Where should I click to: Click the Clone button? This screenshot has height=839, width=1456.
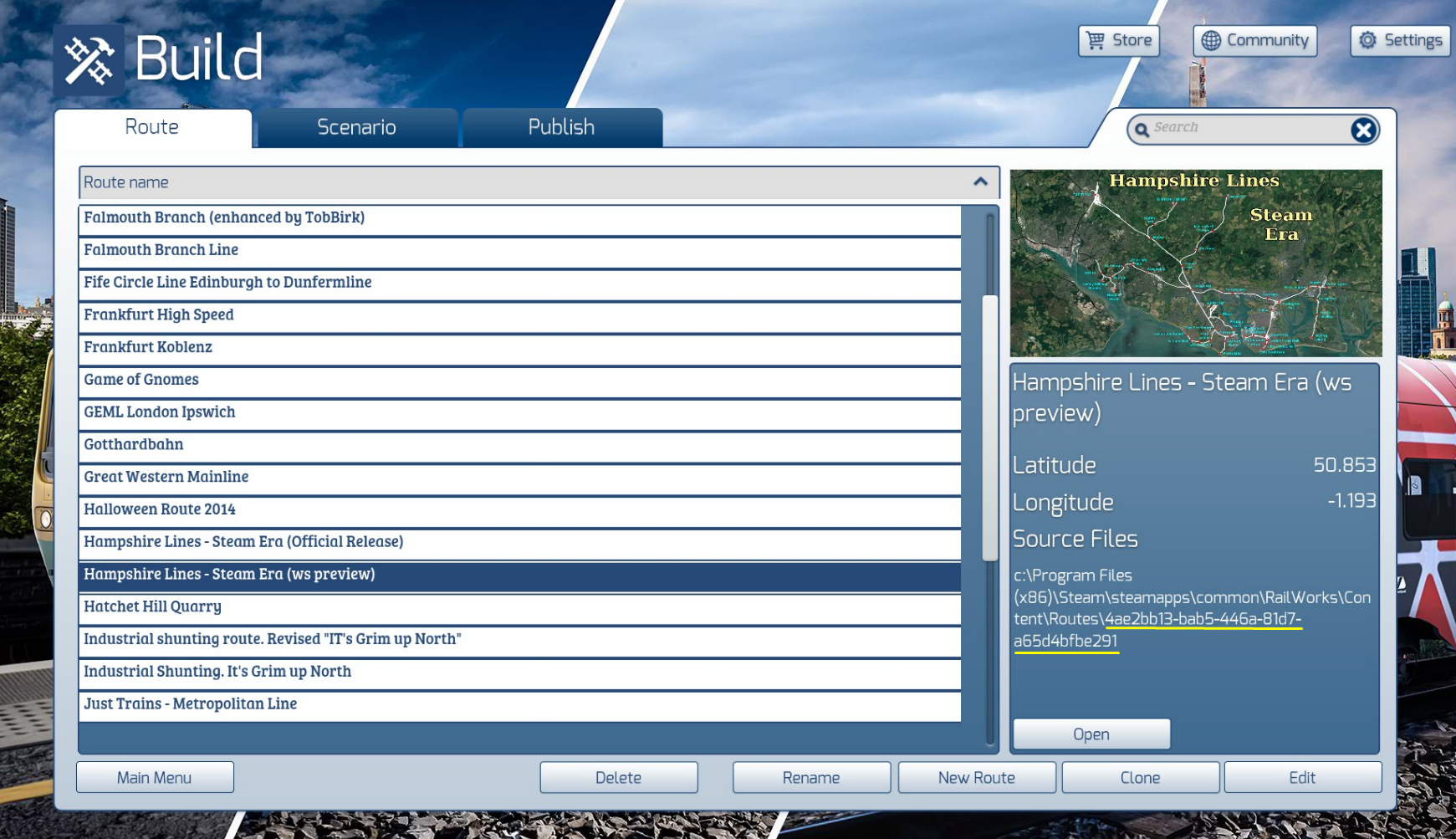pyautogui.click(x=1141, y=777)
